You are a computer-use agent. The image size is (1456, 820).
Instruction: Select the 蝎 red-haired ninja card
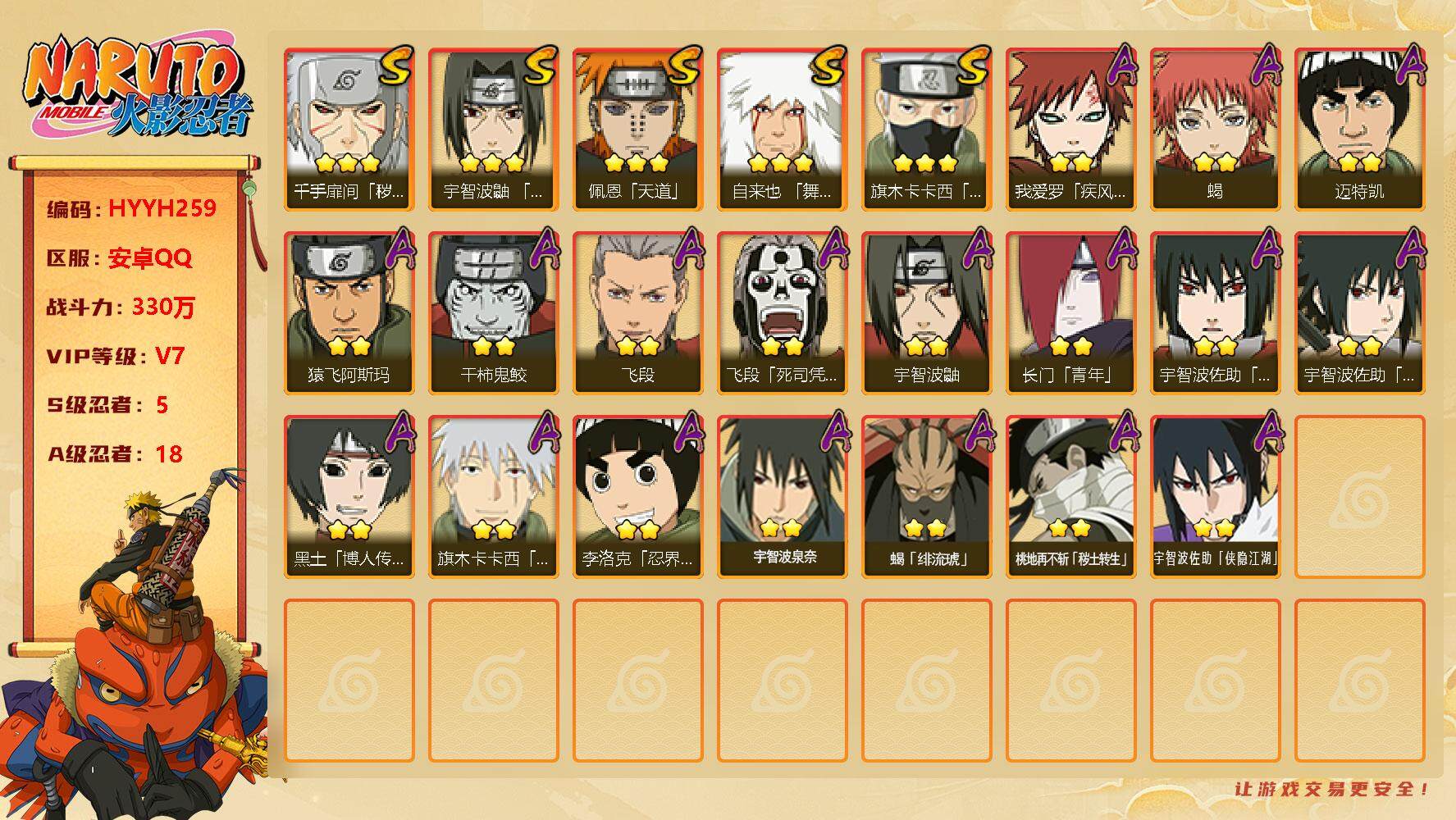(1215, 130)
